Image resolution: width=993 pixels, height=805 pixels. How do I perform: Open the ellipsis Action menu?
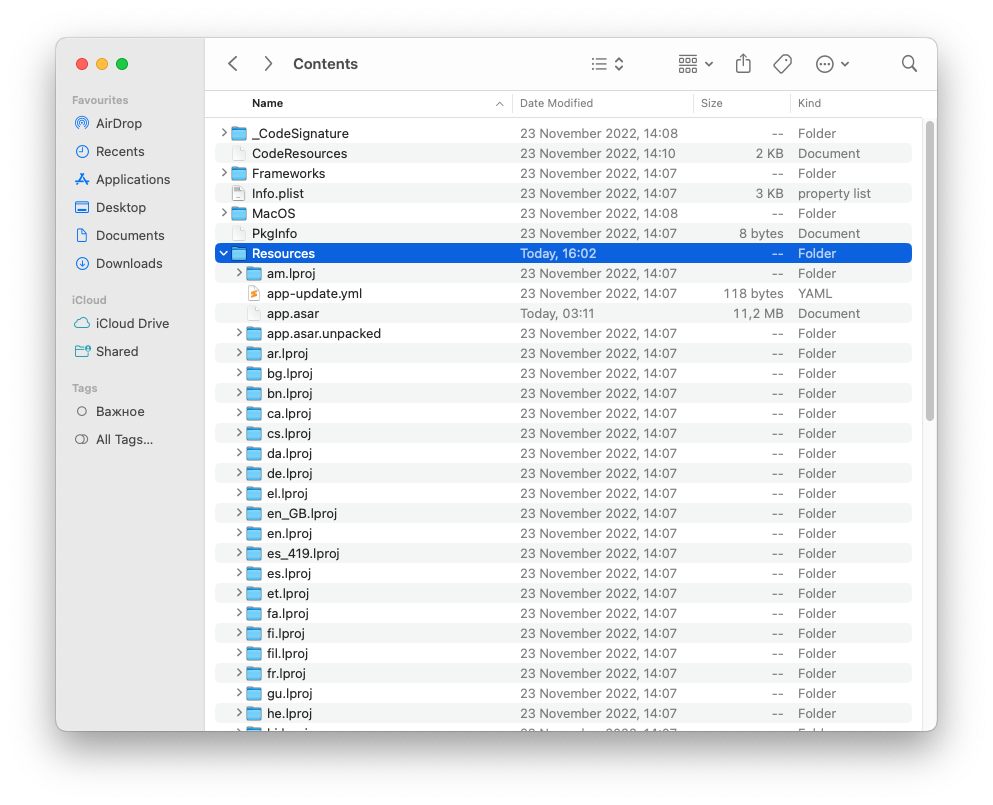click(832, 64)
